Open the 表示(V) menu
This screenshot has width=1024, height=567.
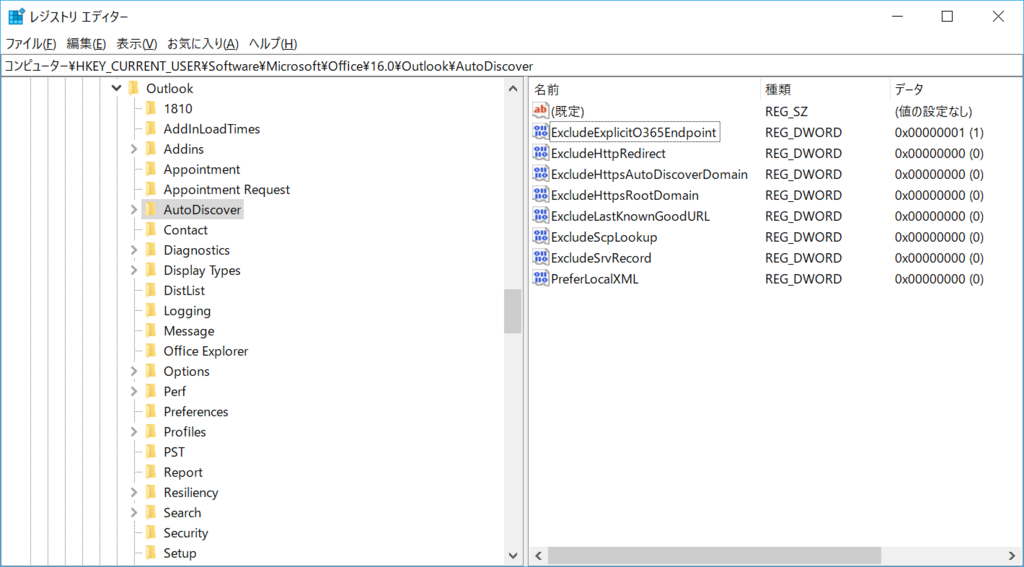click(x=136, y=44)
